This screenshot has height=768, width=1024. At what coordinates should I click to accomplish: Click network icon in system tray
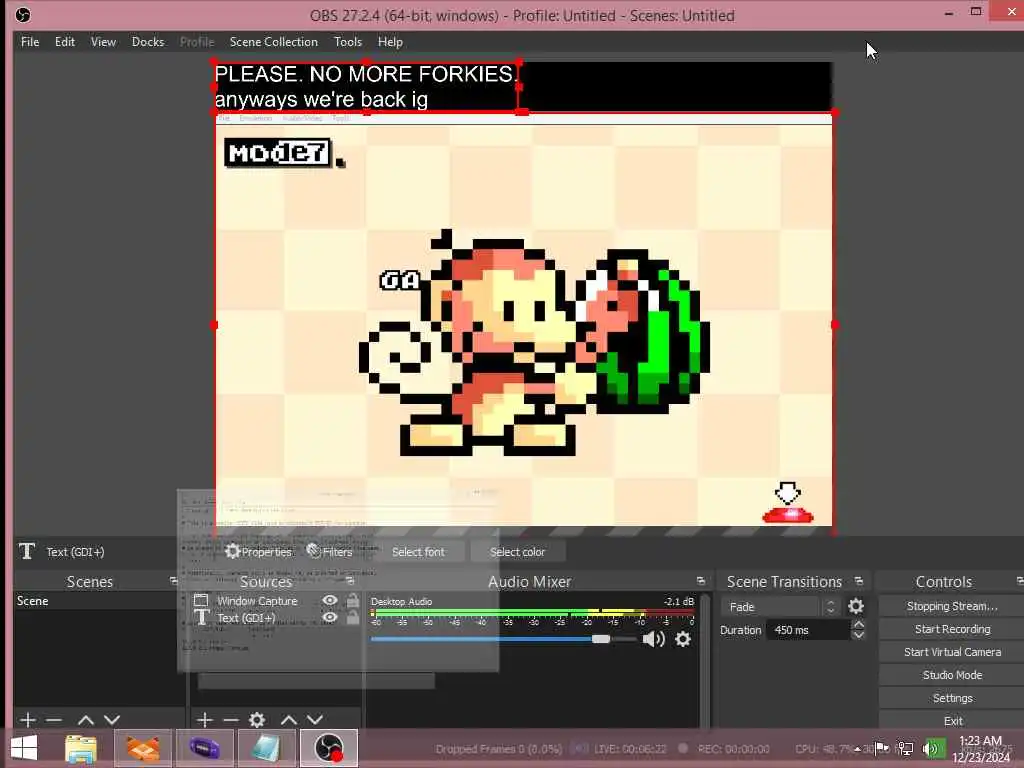[905, 748]
